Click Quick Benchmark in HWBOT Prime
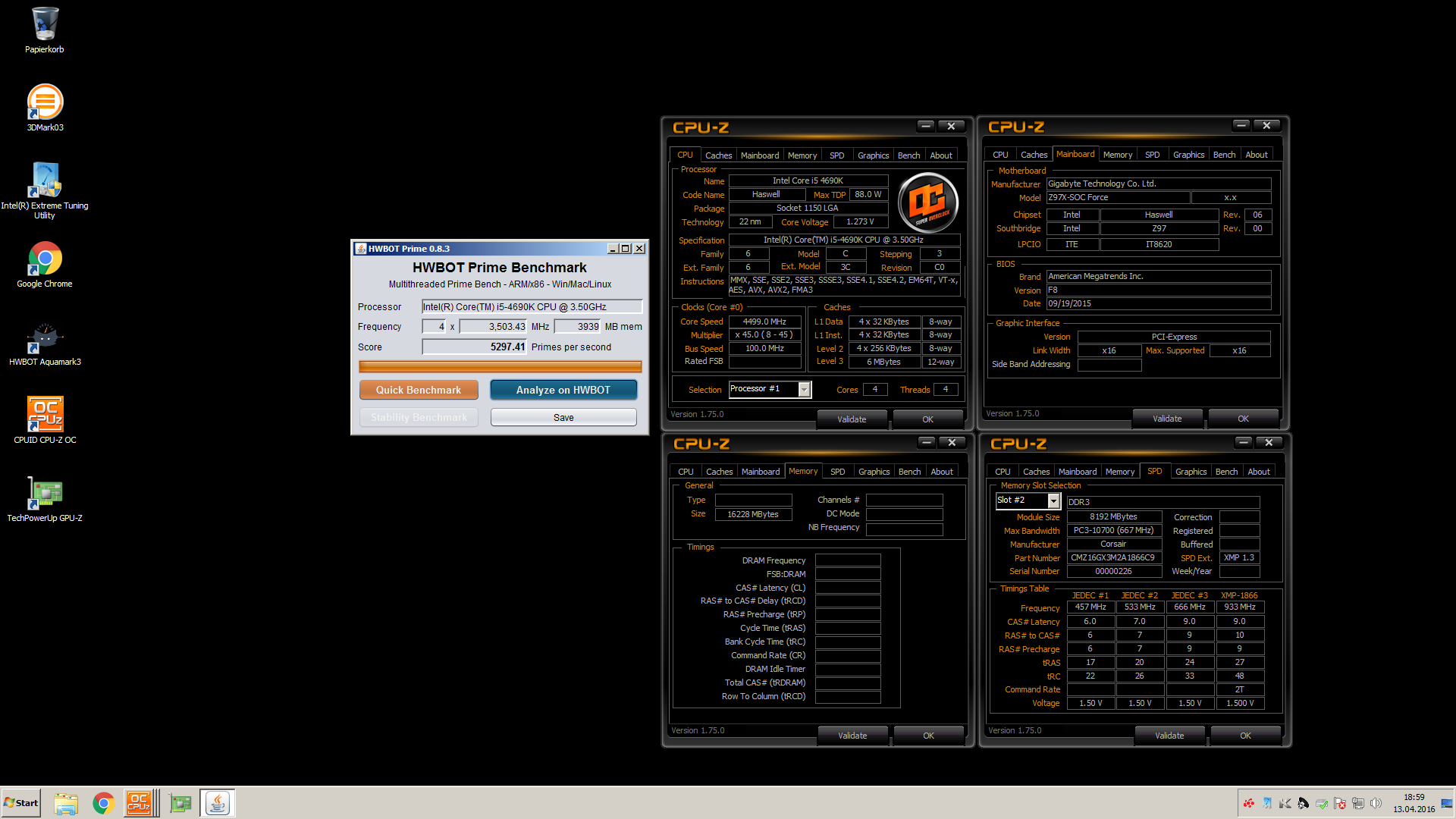1456x819 pixels. click(x=419, y=390)
